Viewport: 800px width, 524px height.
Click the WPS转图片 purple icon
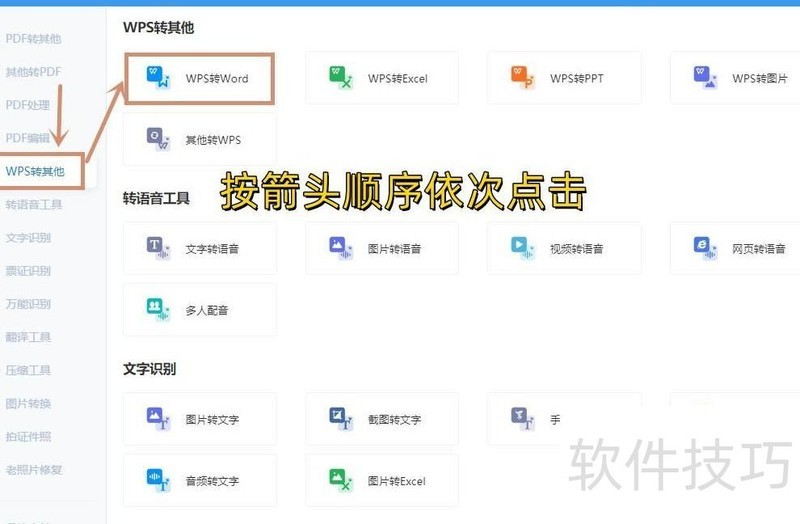[x=705, y=77]
